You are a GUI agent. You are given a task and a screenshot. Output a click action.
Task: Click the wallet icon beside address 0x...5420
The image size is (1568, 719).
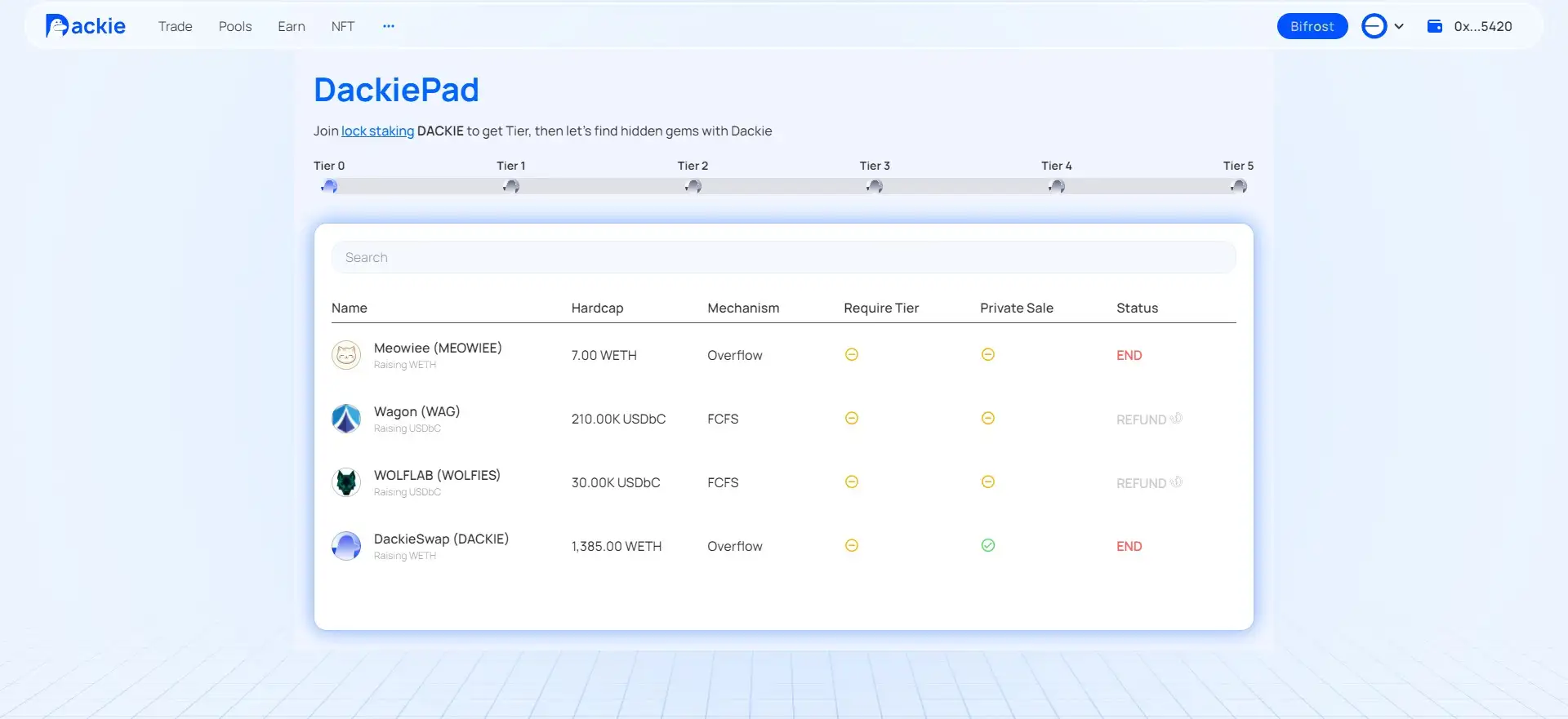(x=1434, y=26)
